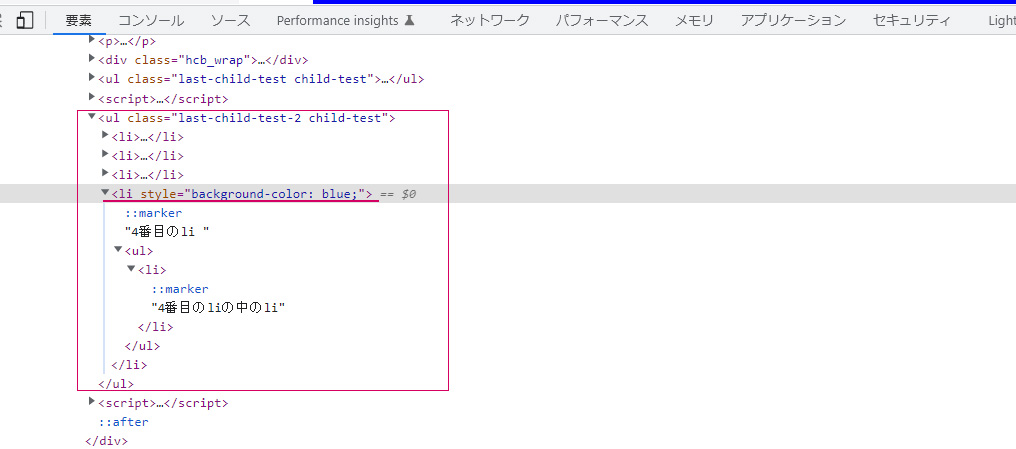Collapse the nested <ul> element
The image size is (1016, 449).
(x=119, y=249)
